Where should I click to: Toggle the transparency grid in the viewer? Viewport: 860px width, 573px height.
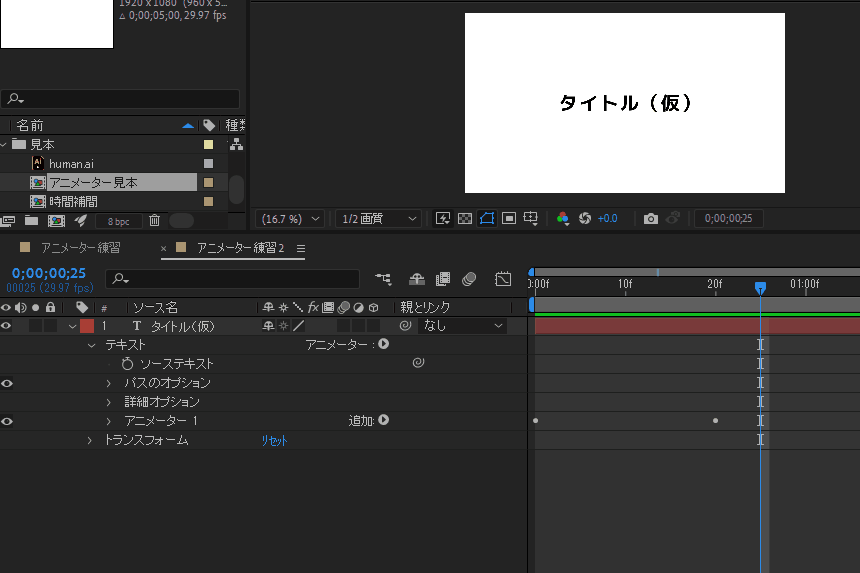click(465, 218)
